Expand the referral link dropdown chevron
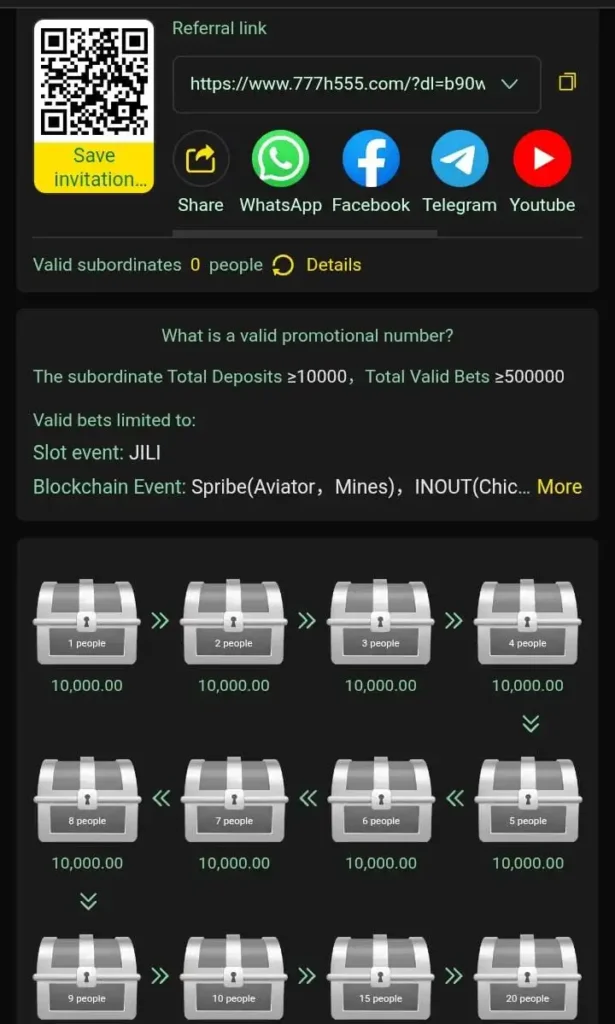The image size is (615, 1024). tap(509, 84)
